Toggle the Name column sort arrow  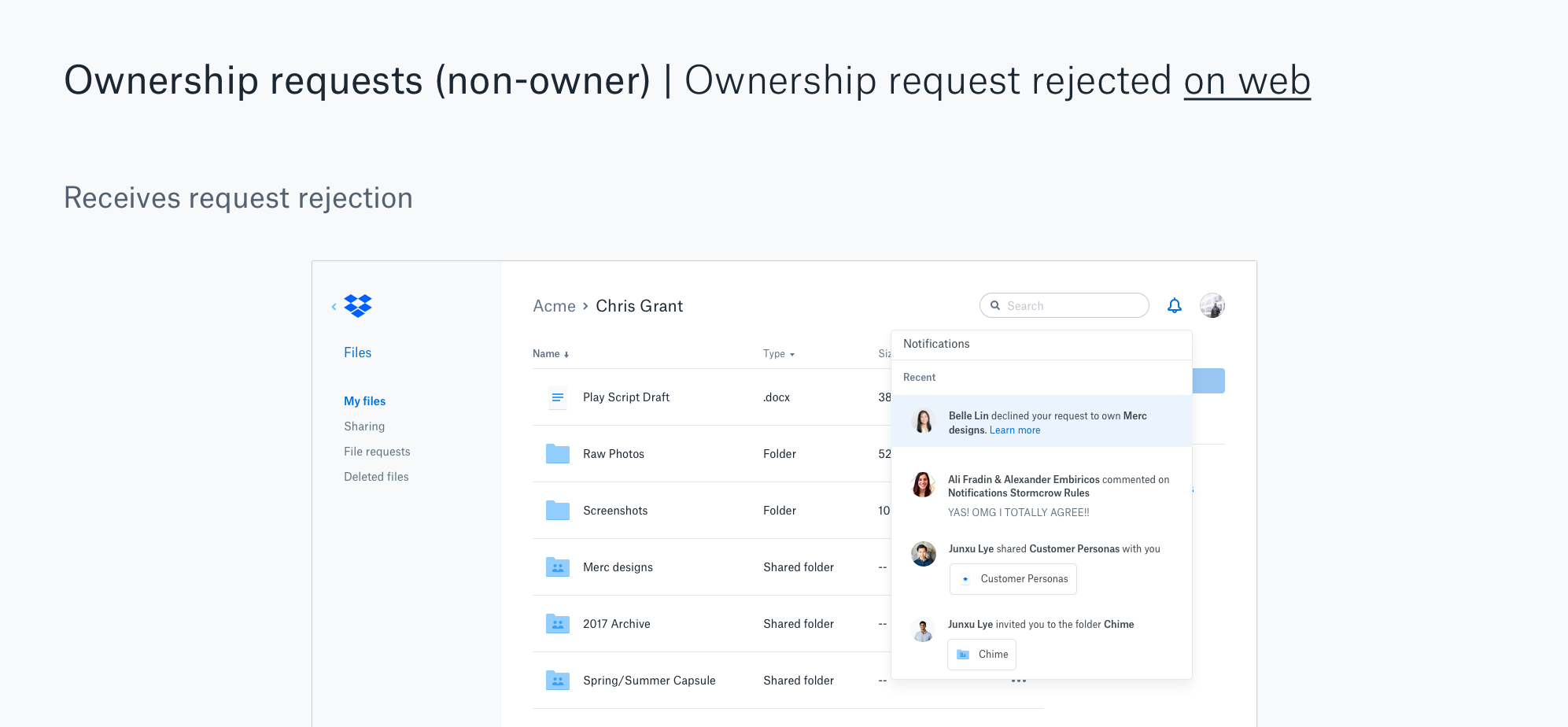(x=566, y=353)
